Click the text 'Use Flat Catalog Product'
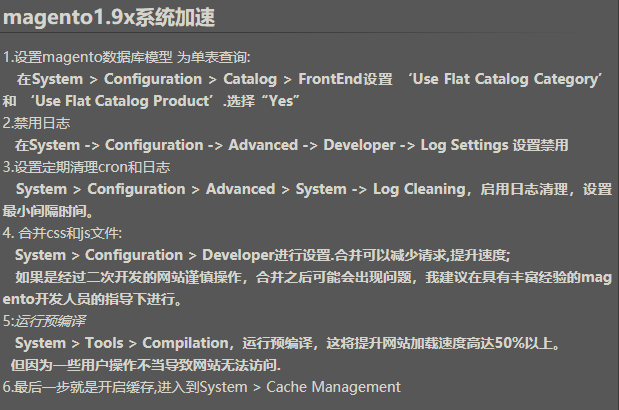 coord(122,101)
